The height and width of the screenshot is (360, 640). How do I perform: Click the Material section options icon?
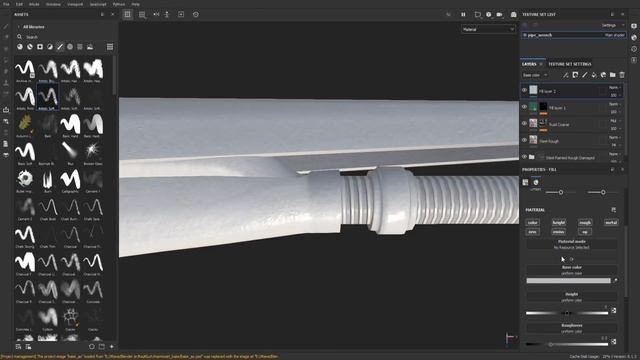pyautogui.click(x=613, y=210)
